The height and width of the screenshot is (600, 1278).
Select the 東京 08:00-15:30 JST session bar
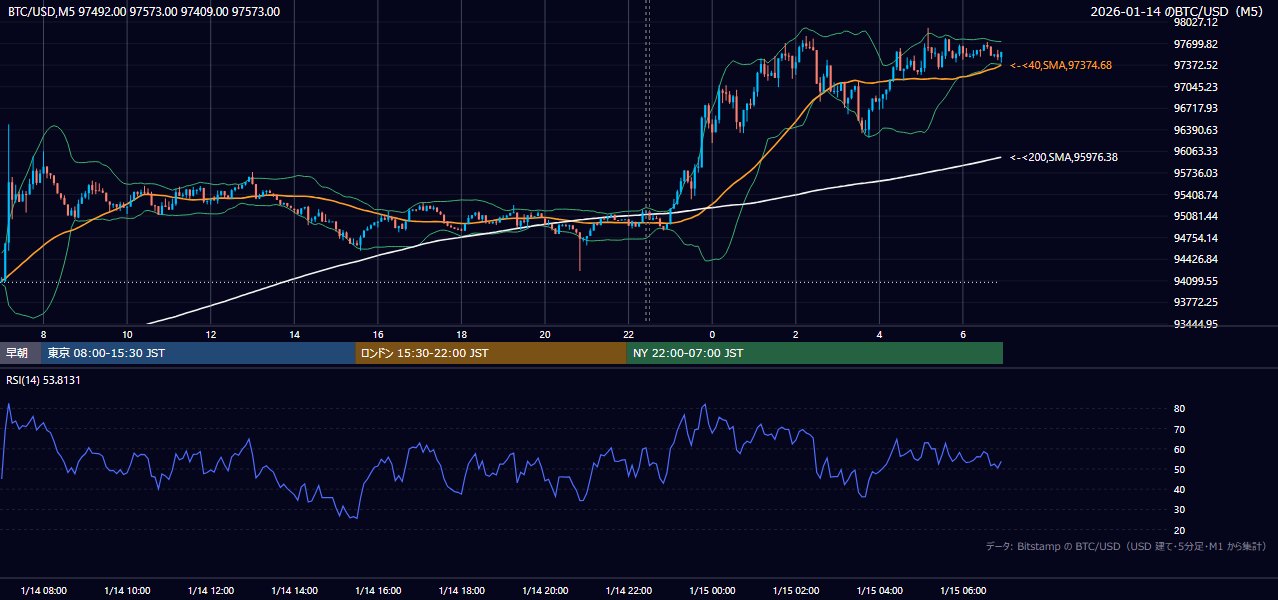click(198, 353)
